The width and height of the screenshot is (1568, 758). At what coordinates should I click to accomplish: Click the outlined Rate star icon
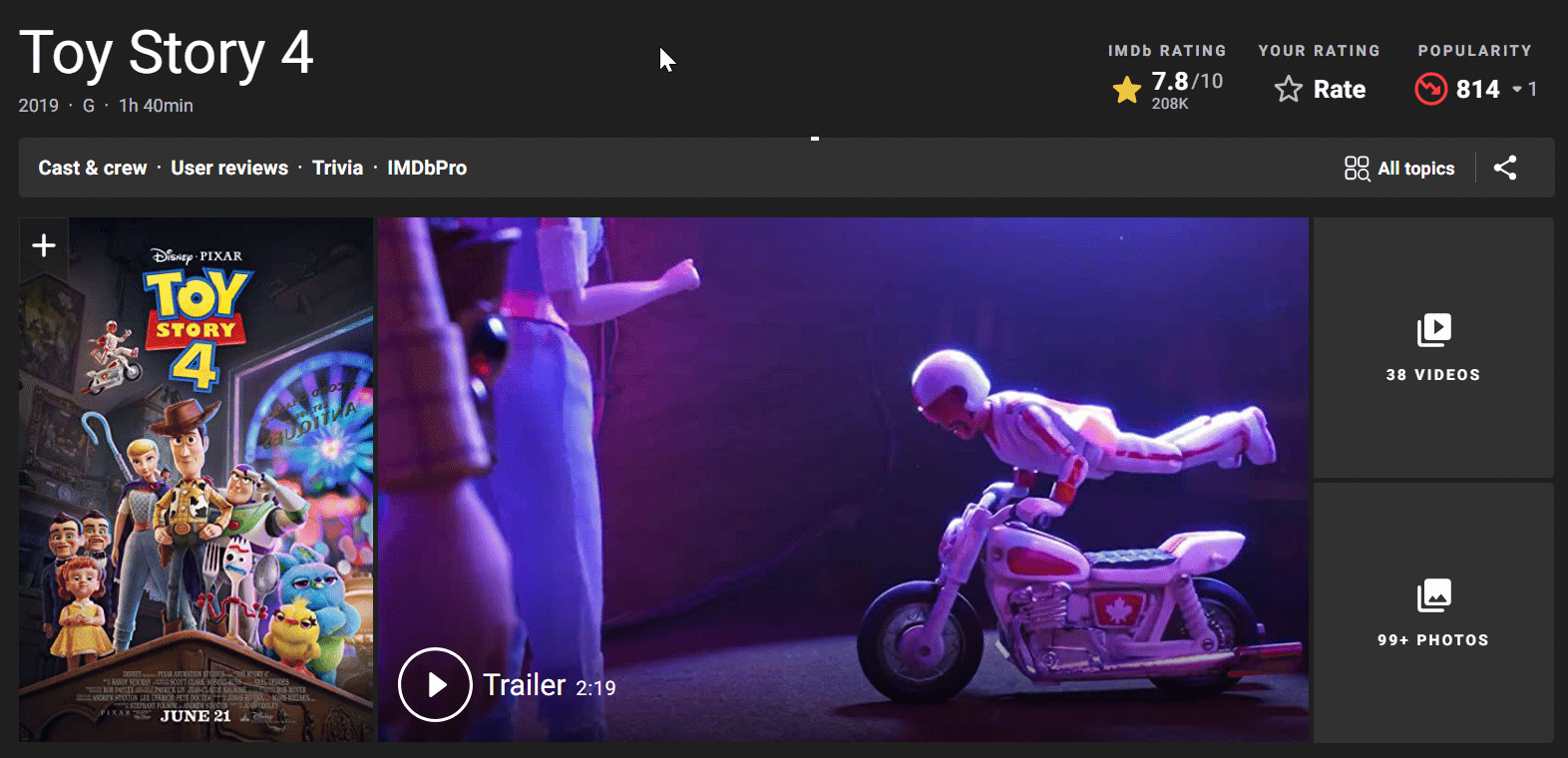coord(1289,90)
